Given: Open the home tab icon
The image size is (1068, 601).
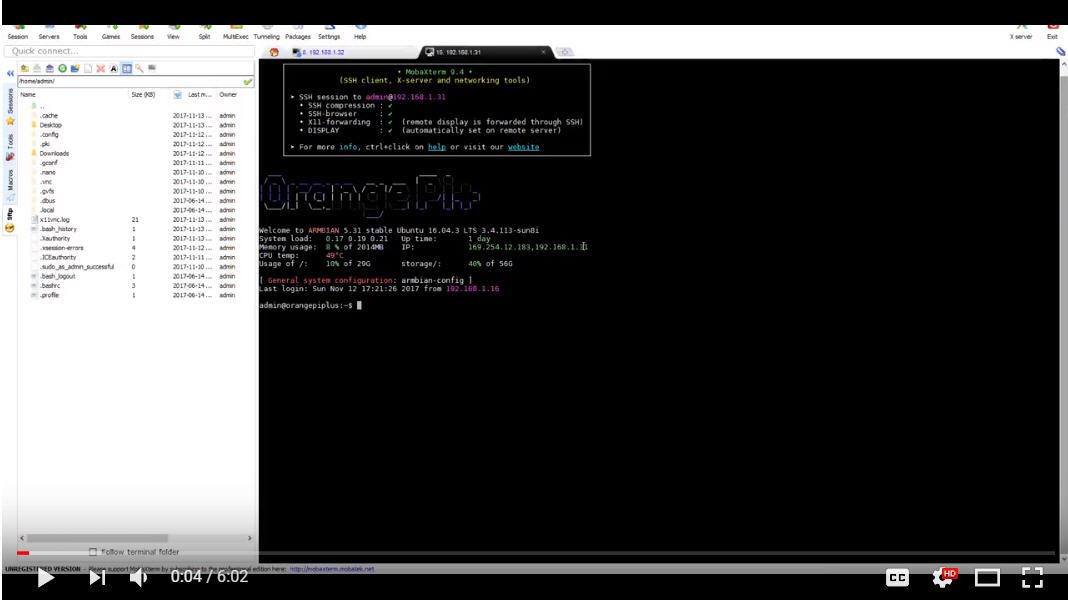Looking at the screenshot, I should click(x=274, y=52).
